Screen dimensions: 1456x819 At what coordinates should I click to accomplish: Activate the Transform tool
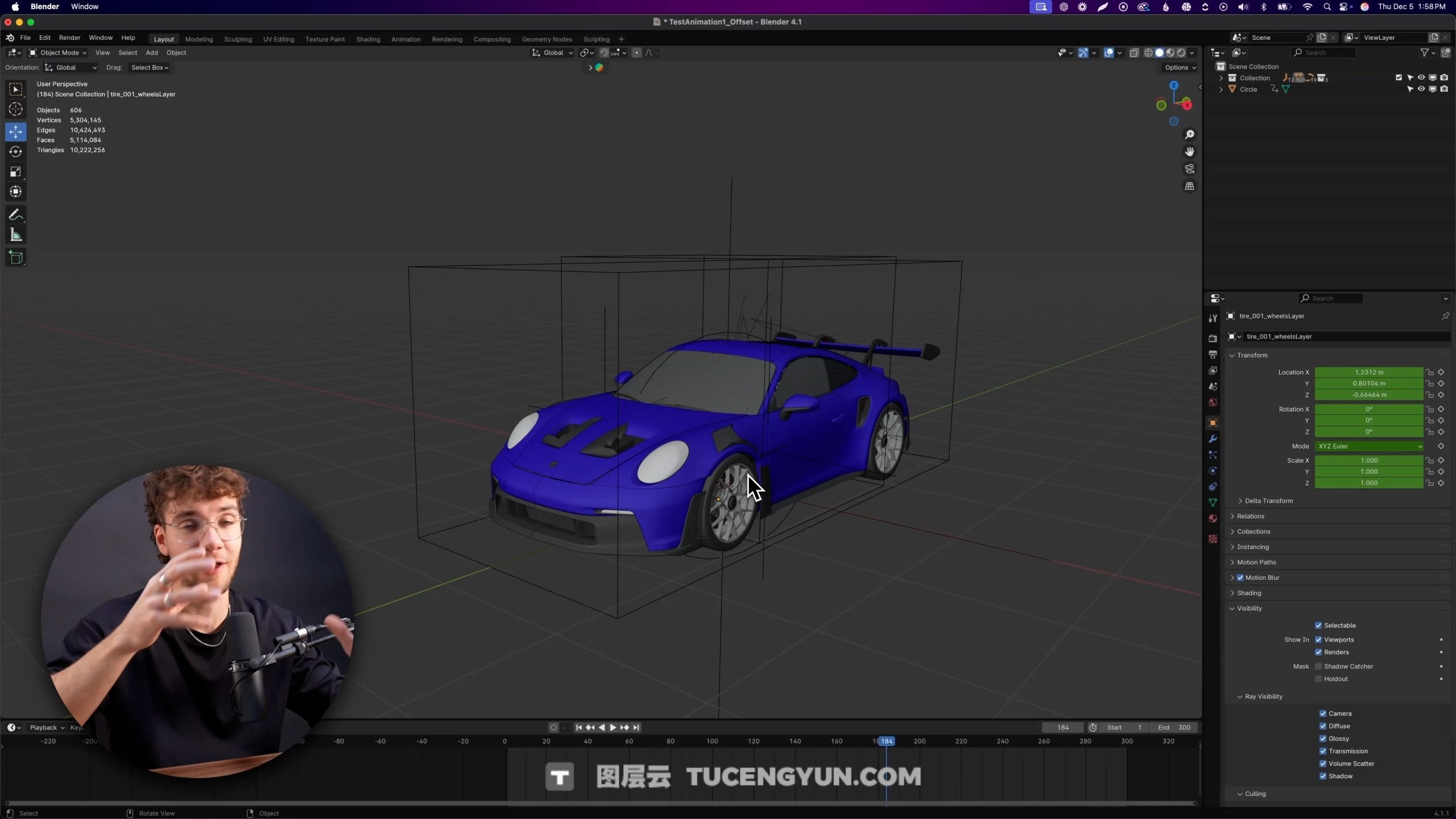pyautogui.click(x=16, y=192)
